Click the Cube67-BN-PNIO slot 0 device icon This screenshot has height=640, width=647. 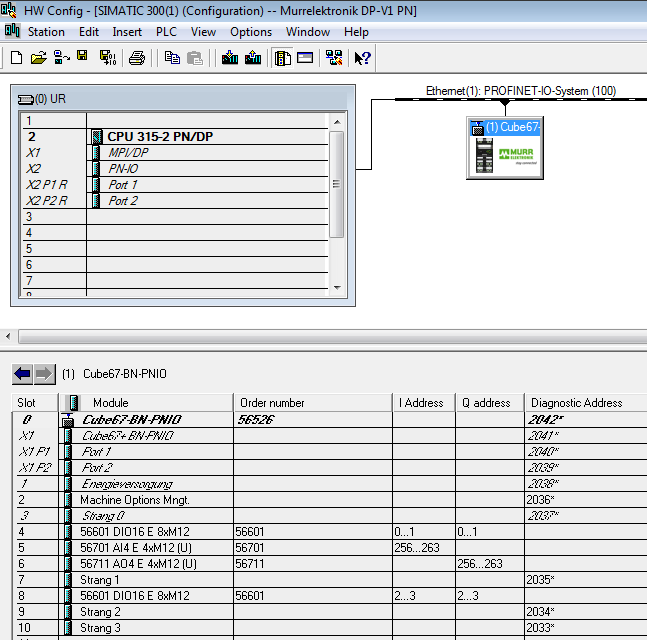click(x=68, y=420)
